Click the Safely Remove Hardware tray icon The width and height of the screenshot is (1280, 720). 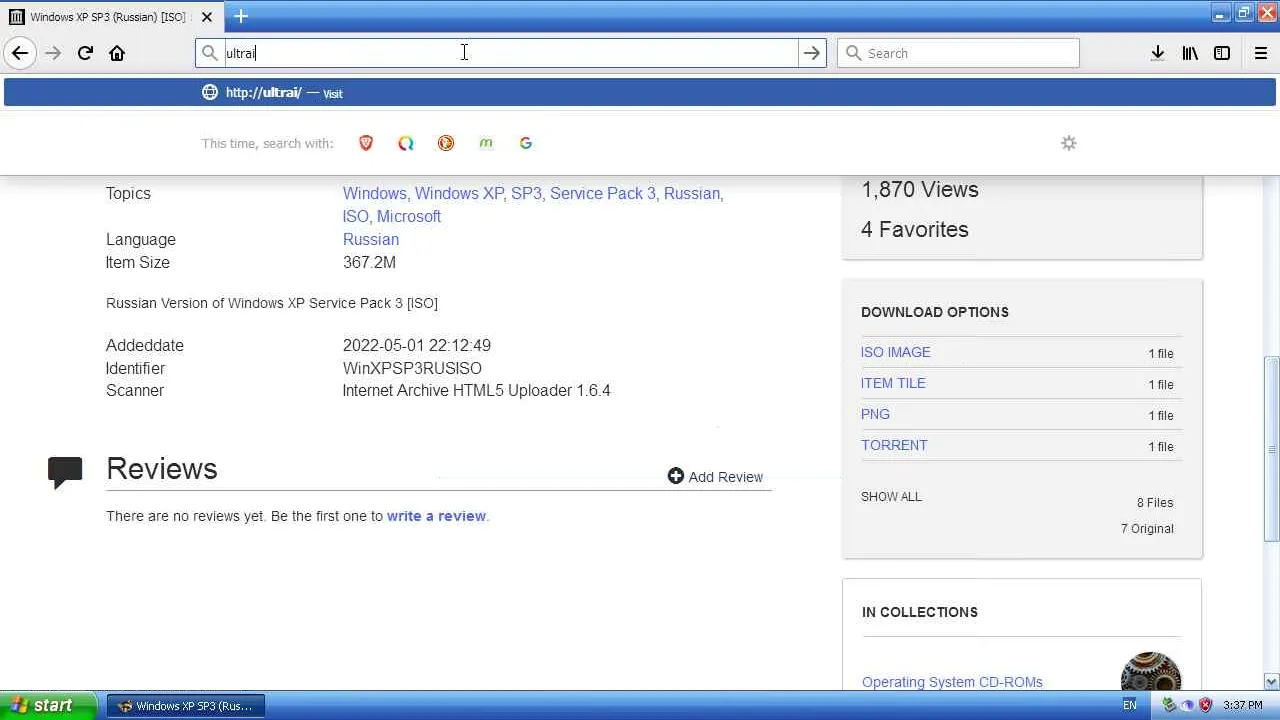pyautogui.click(x=1169, y=705)
